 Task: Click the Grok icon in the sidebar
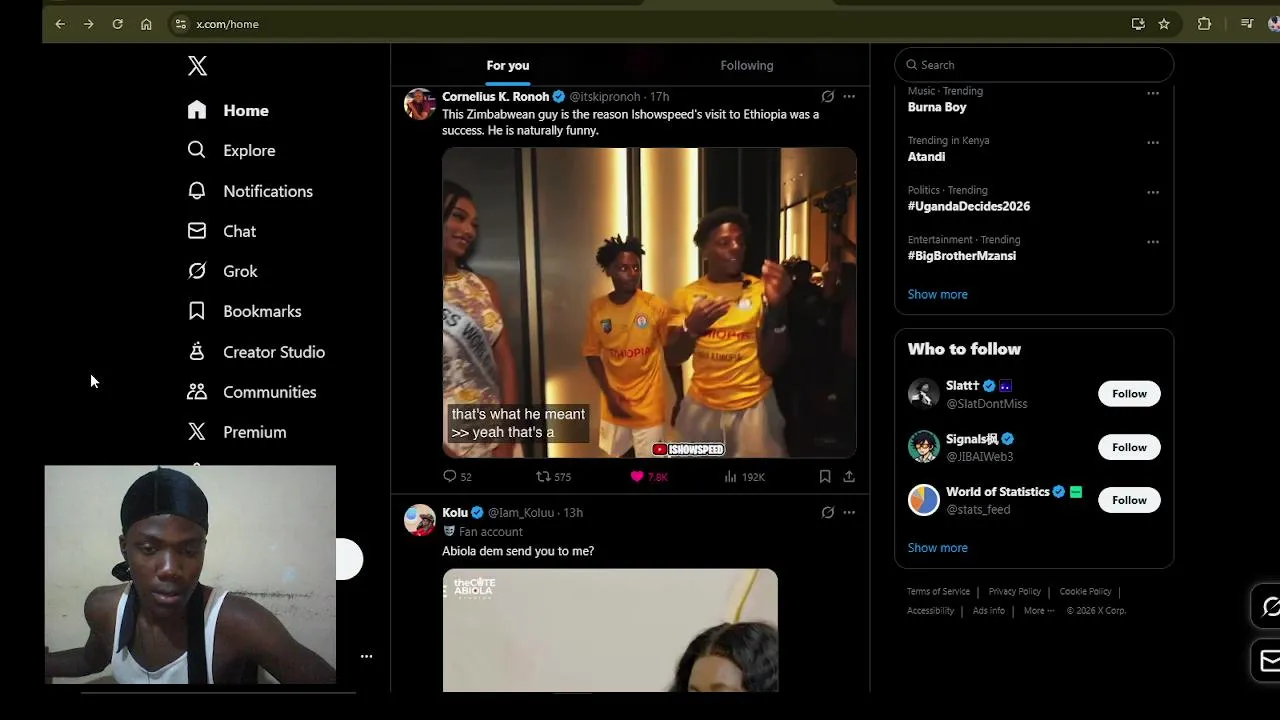197,271
